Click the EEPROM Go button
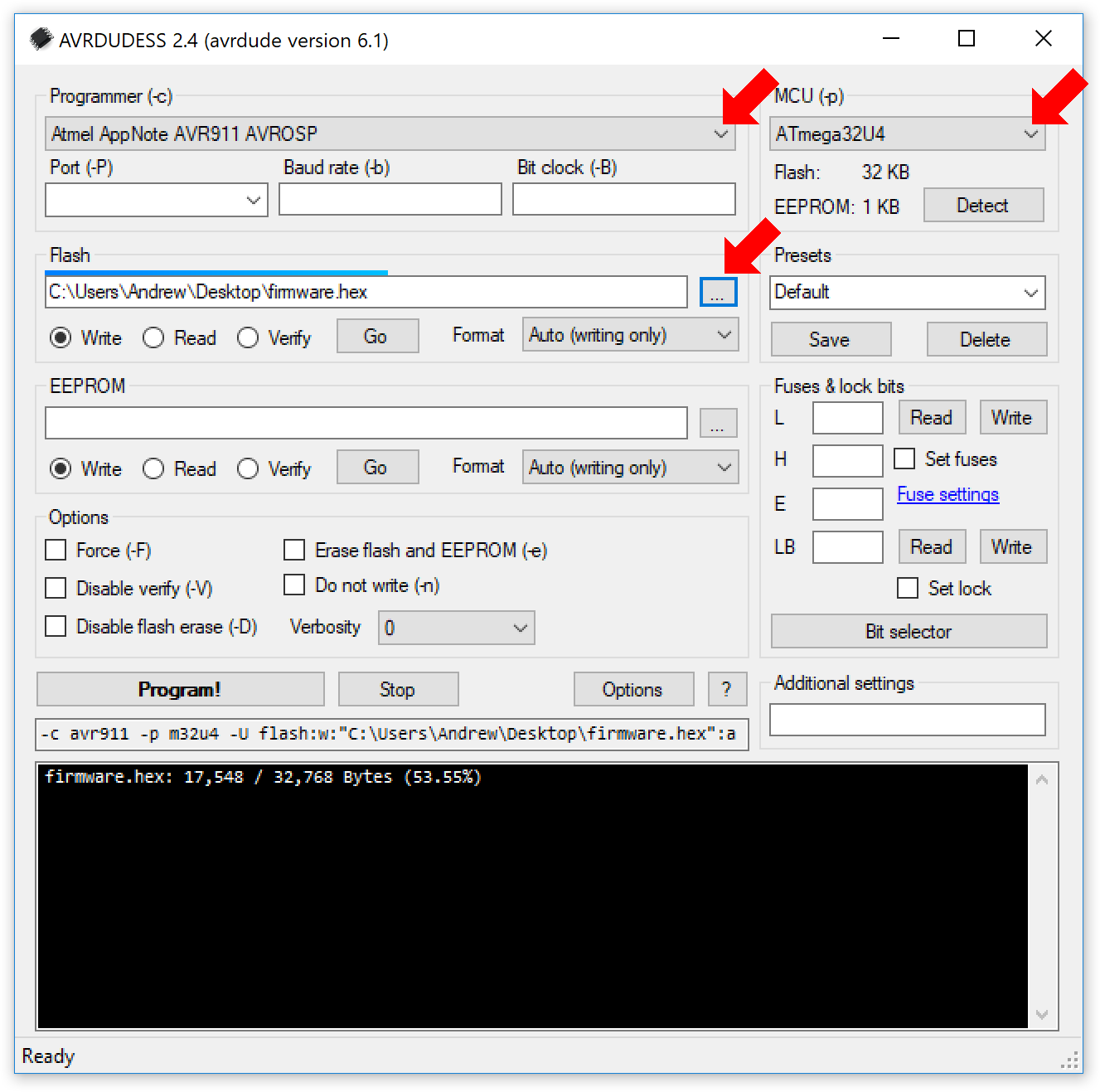 [377, 467]
